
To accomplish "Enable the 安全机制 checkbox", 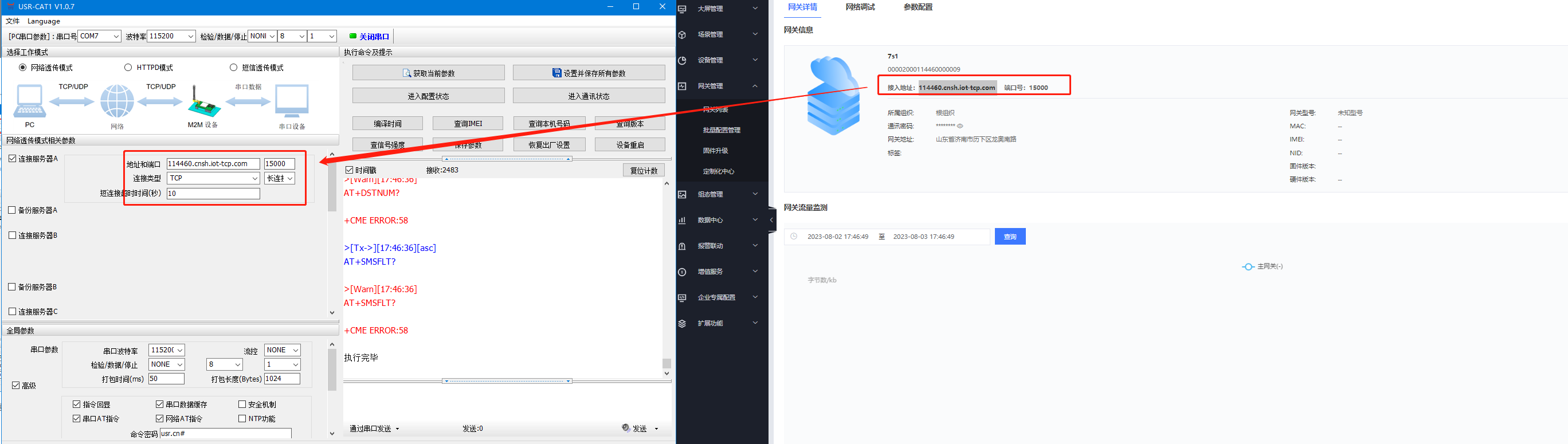I will point(242,404).
